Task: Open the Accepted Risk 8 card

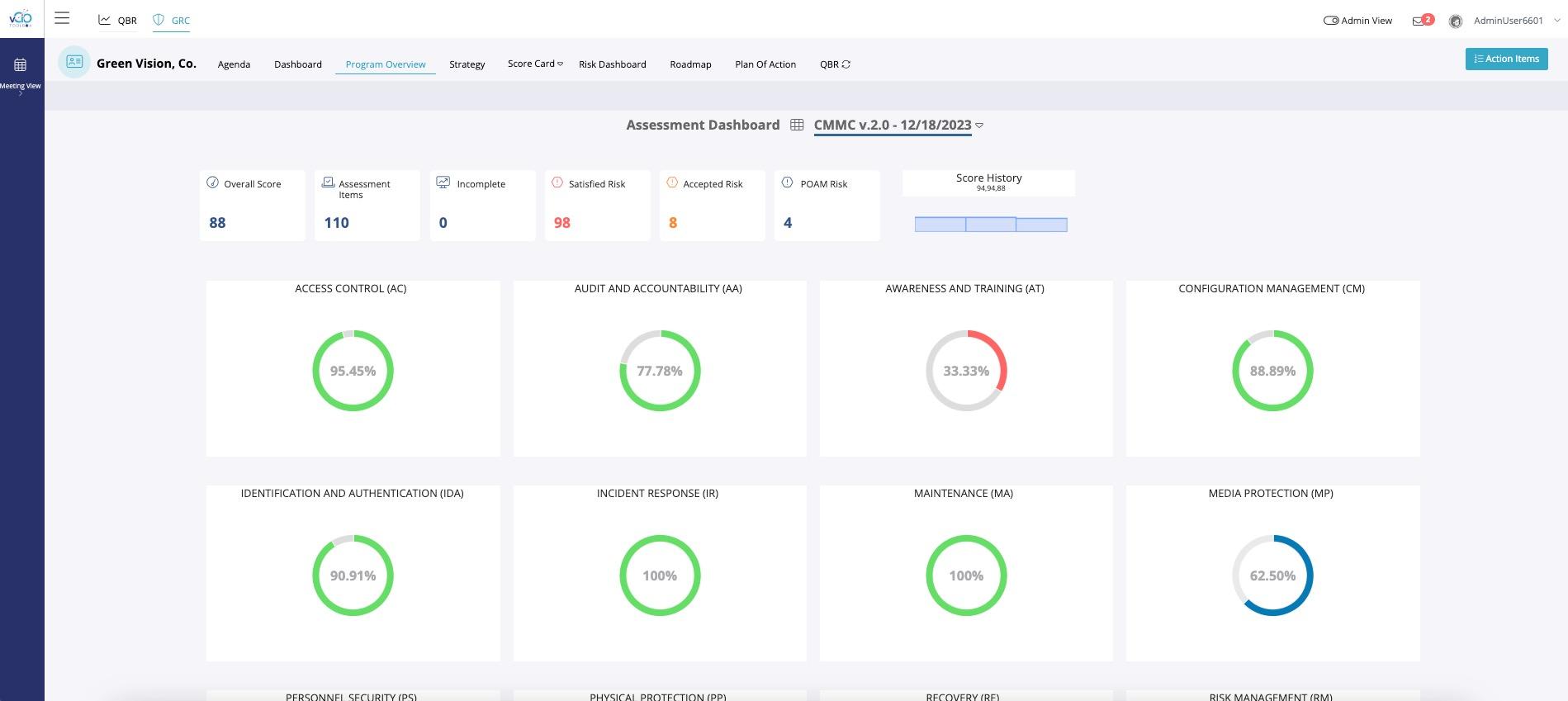Action: click(x=712, y=206)
